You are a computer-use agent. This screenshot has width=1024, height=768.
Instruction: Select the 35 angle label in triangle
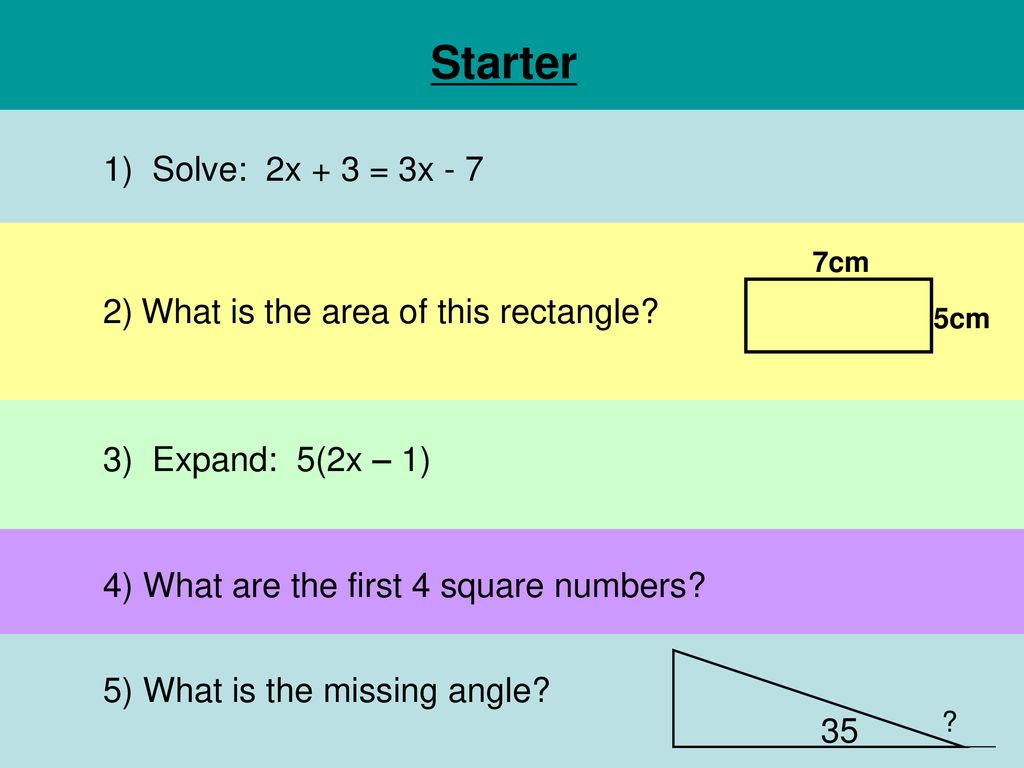839,731
